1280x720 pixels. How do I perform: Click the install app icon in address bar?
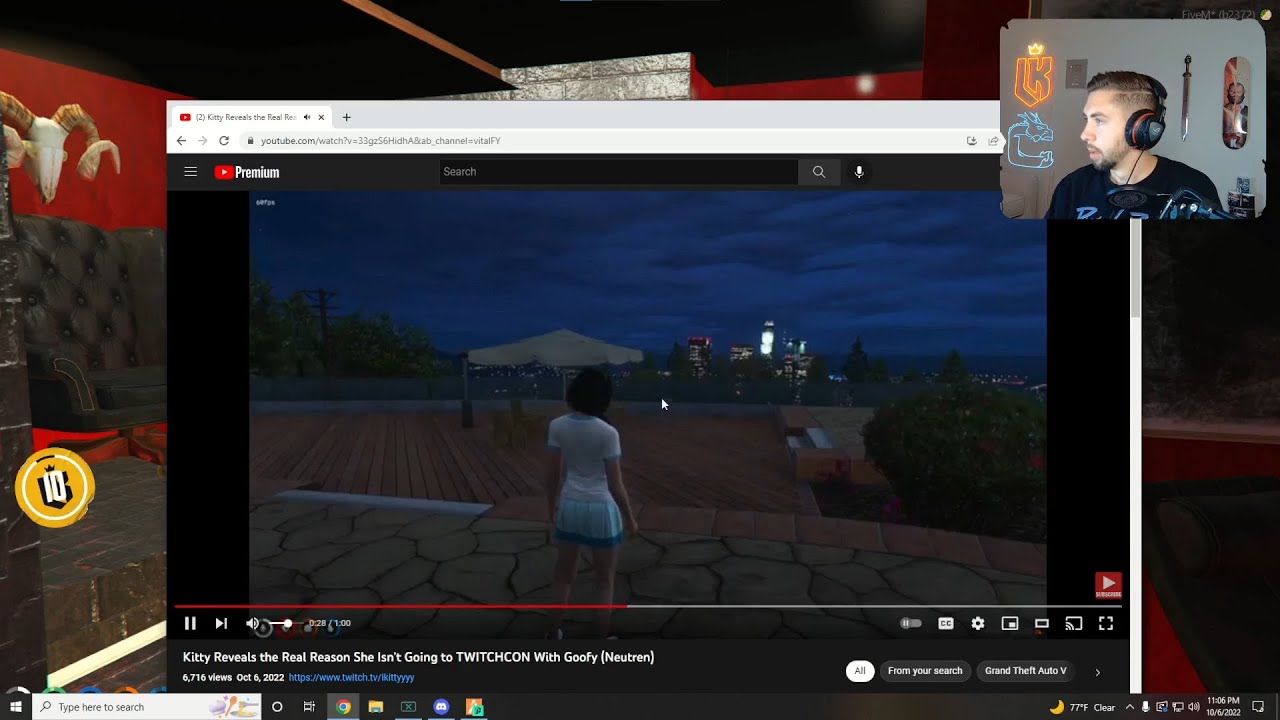pyautogui.click(x=971, y=141)
